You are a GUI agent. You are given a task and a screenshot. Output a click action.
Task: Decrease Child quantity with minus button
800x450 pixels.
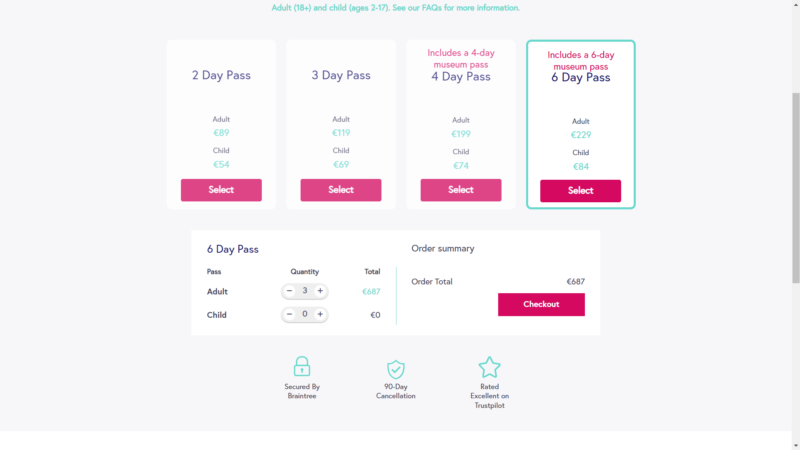click(289, 314)
